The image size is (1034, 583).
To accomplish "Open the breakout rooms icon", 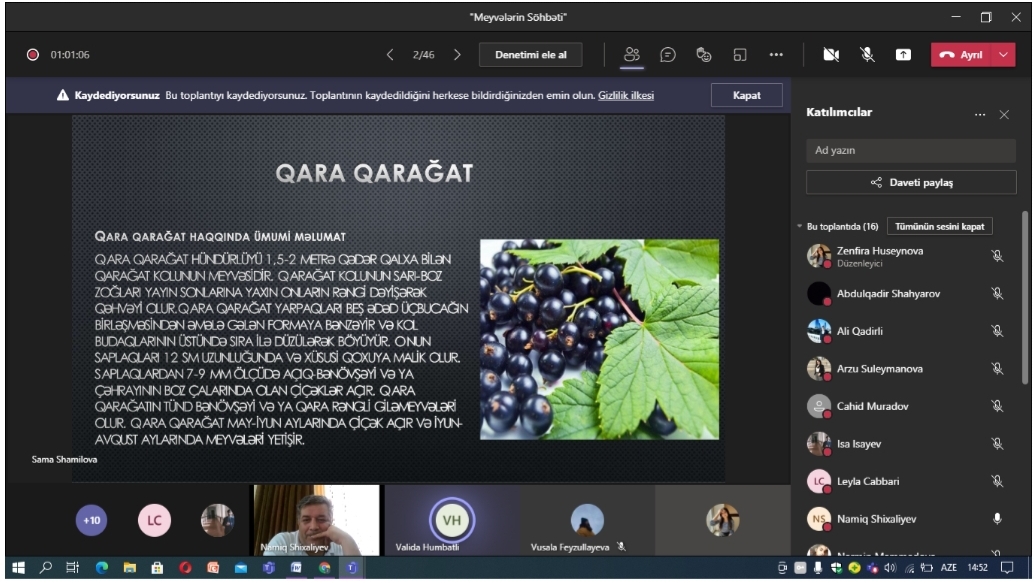I will coord(739,55).
